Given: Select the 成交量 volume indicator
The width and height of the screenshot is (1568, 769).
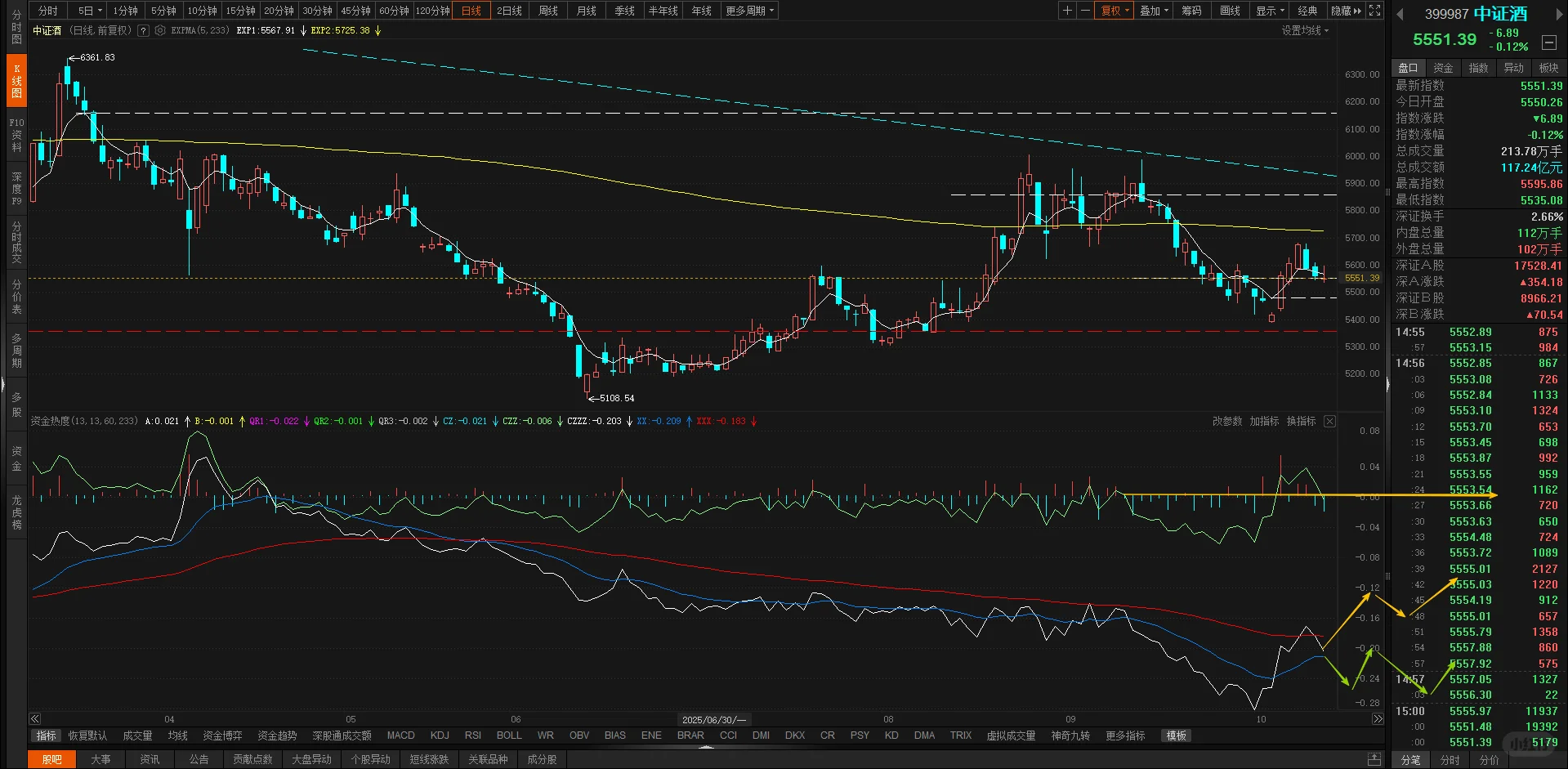Looking at the screenshot, I should click(x=137, y=735).
